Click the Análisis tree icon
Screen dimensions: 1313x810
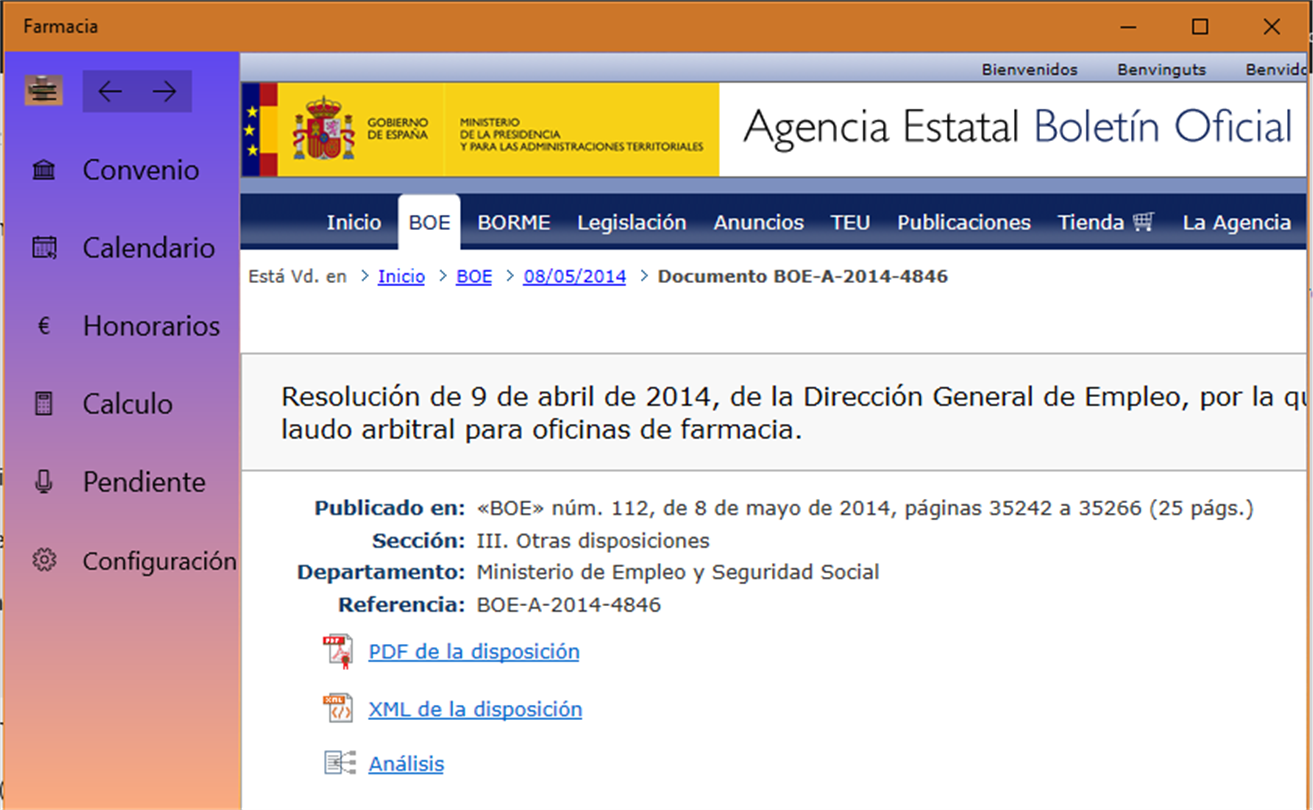[340, 763]
